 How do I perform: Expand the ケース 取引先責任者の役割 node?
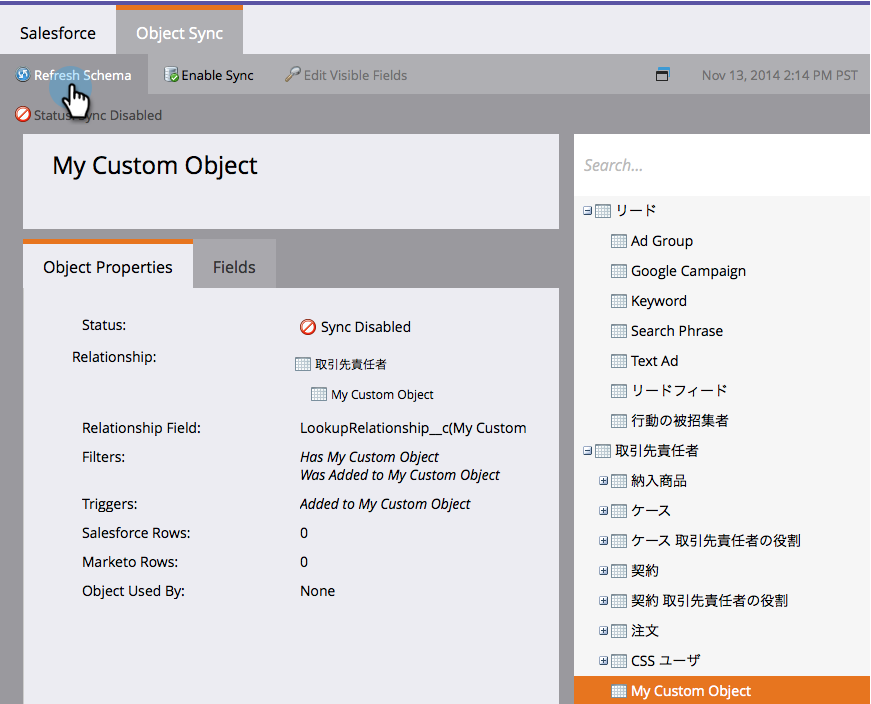point(603,541)
